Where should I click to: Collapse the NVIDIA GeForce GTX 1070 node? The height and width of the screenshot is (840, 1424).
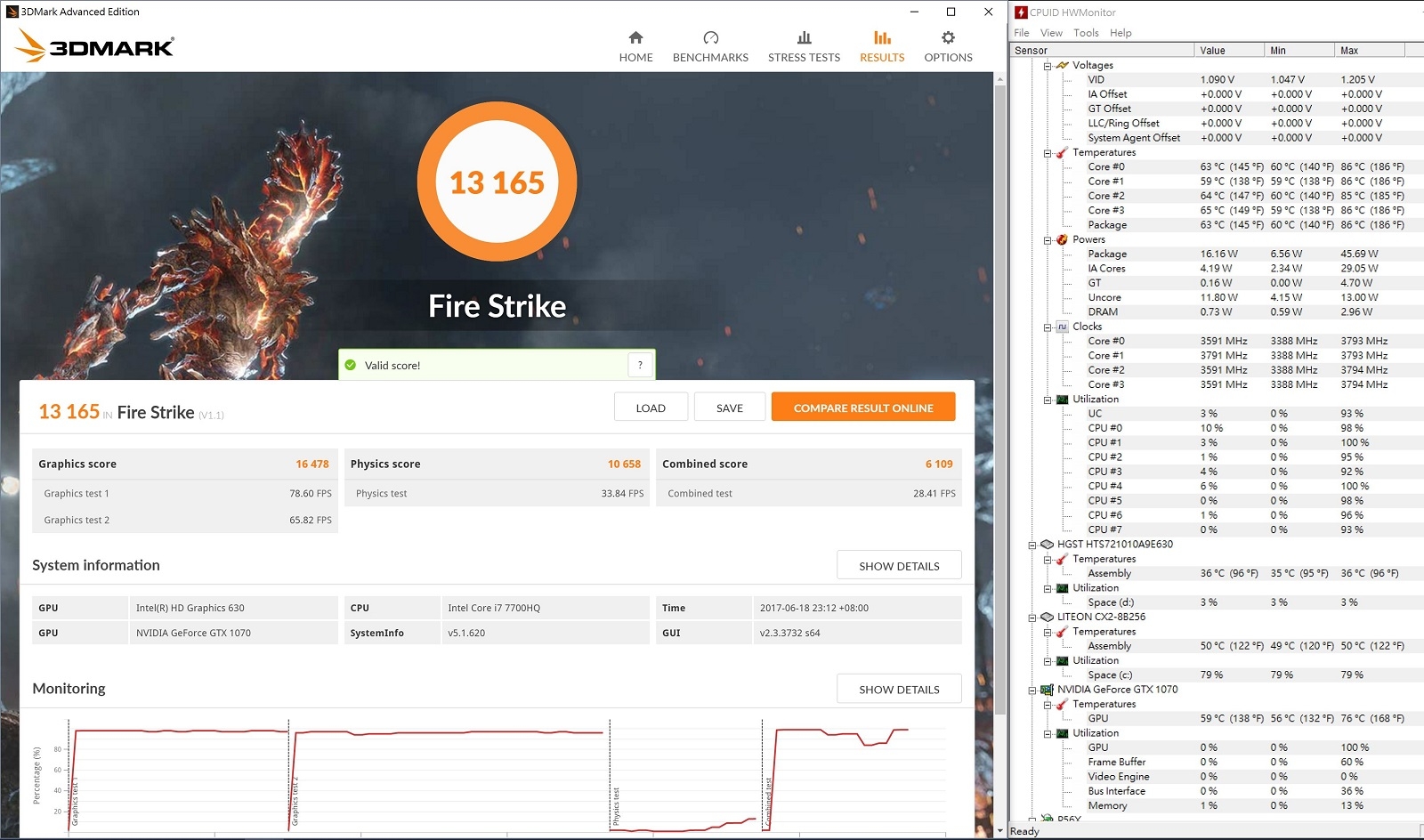(1032, 691)
